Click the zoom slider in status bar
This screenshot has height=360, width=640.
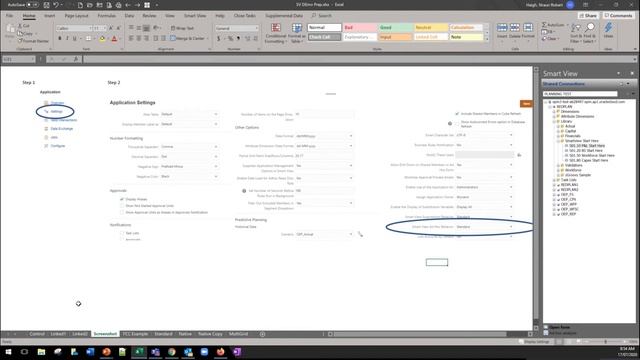(605, 341)
